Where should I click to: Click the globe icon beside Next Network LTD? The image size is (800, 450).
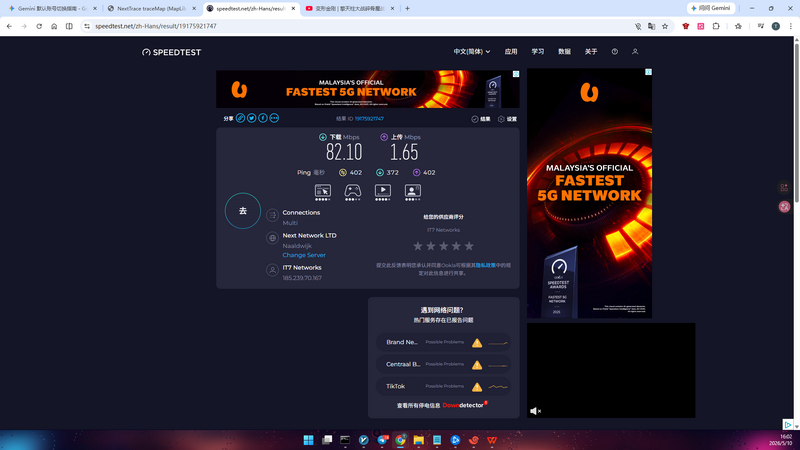[x=272, y=238]
